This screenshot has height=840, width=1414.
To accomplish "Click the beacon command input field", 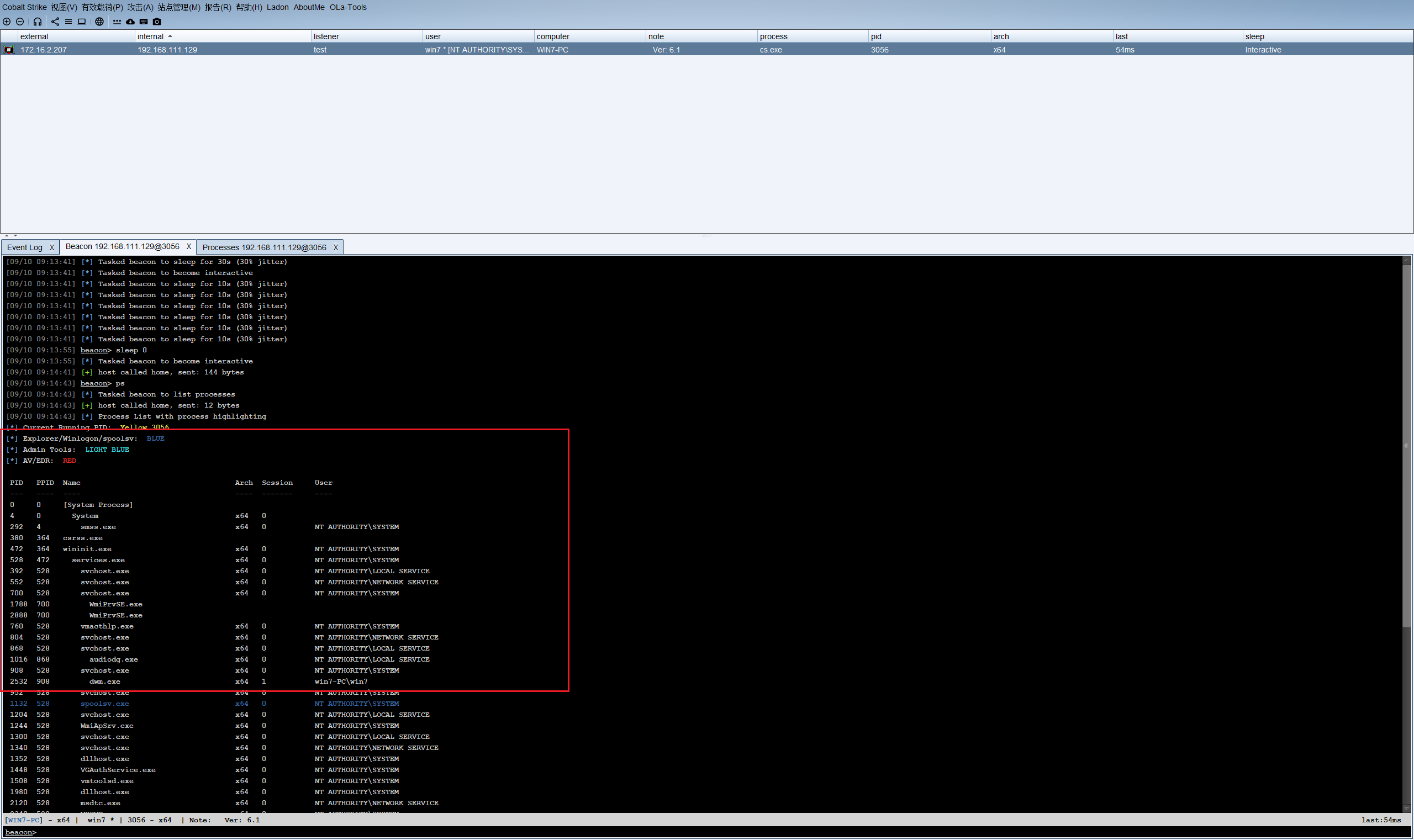I will click(x=679, y=832).
